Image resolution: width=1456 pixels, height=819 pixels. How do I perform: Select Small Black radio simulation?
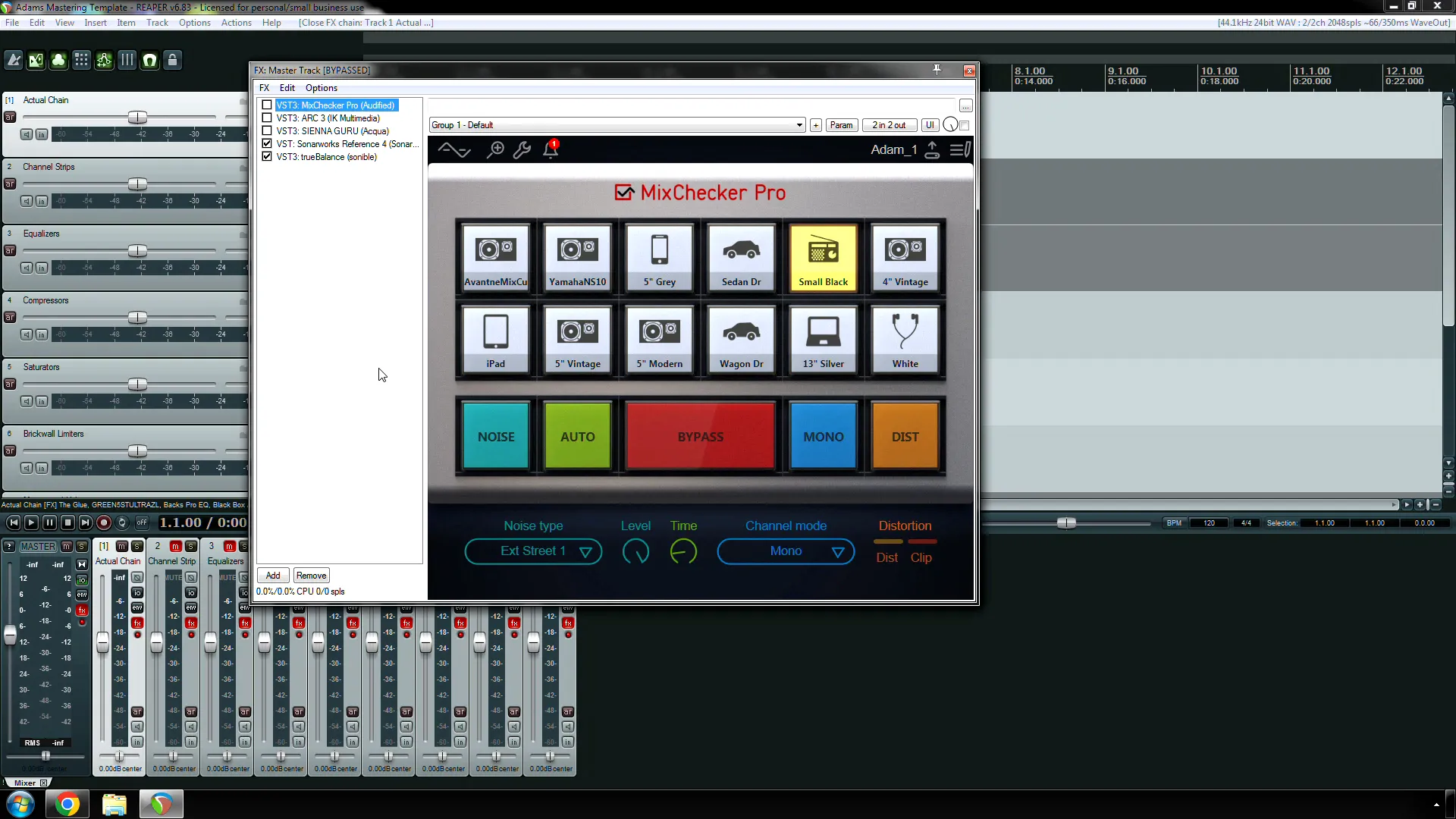(824, 258)
